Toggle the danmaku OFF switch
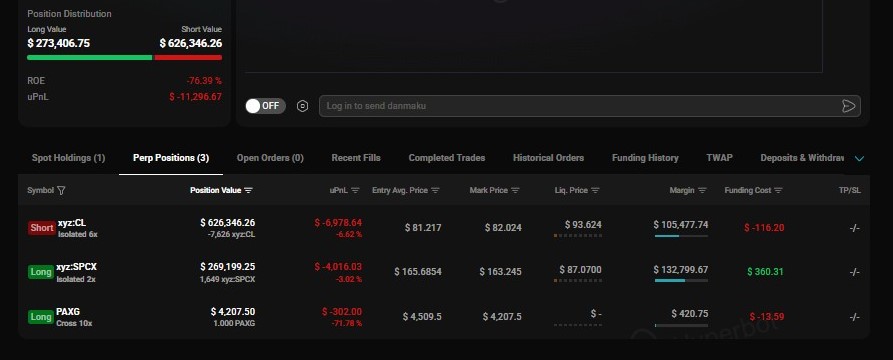893x360 pixels. pos(265,106)
